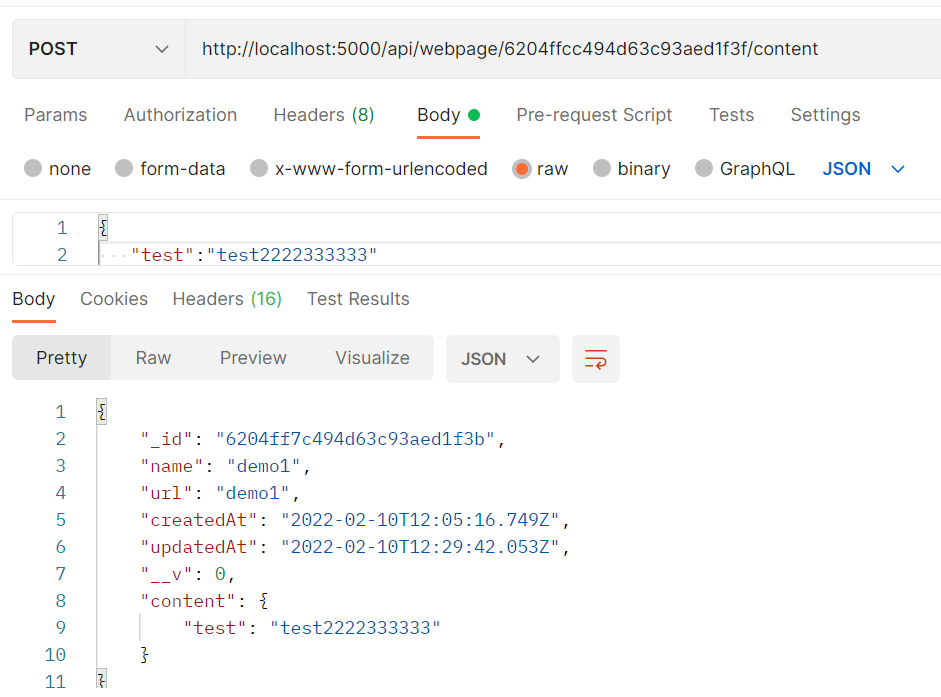
Task: Collapse response JSON at line 1 brace
Action: click(x=102, y=412)
